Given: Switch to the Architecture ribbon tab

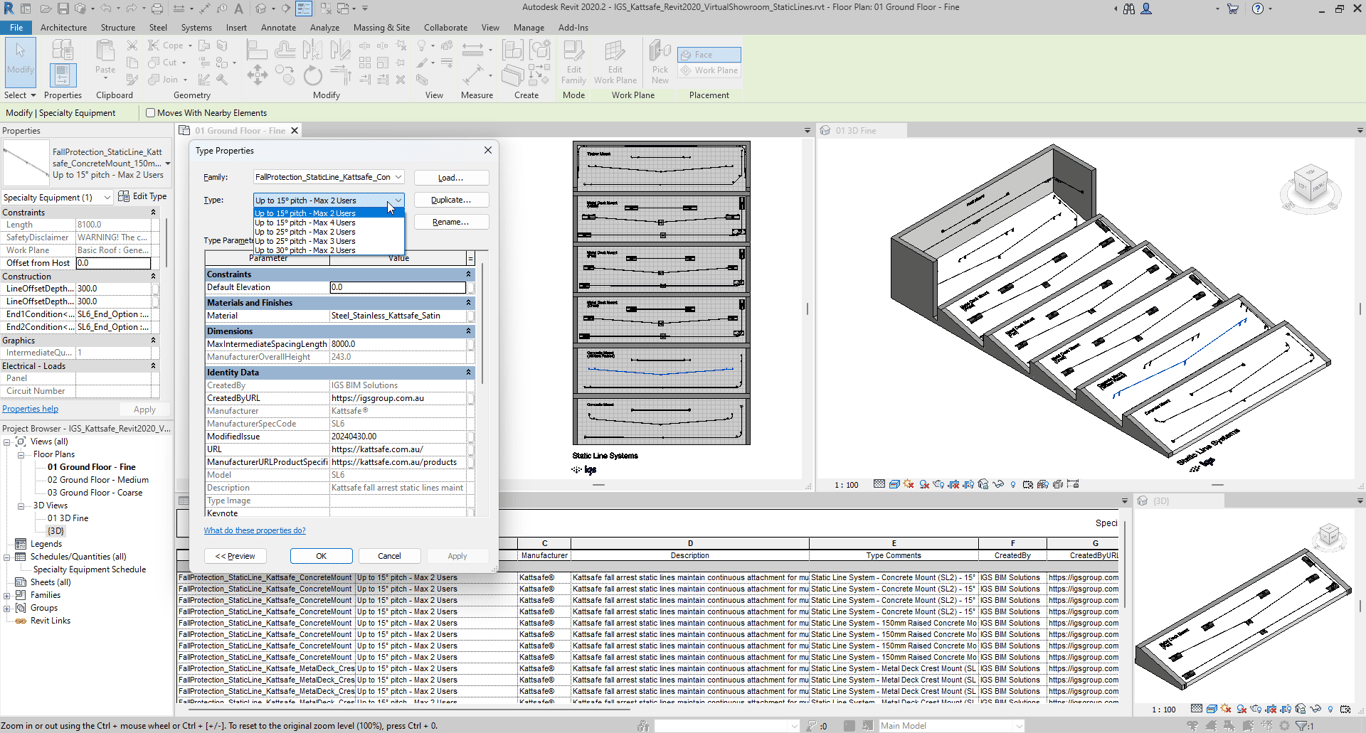Looking at the screenshot, I should (x=63, y=27).
